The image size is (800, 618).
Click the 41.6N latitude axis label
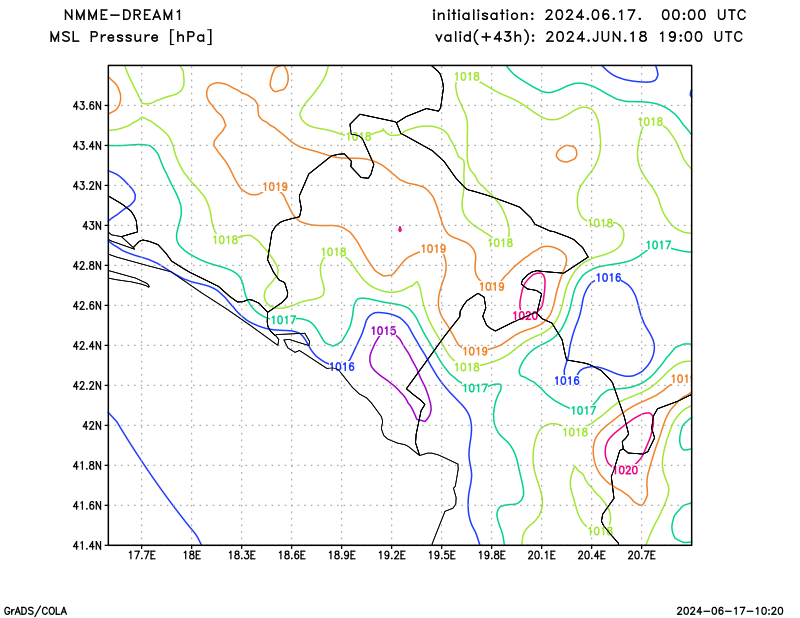[x=87, y=506]
